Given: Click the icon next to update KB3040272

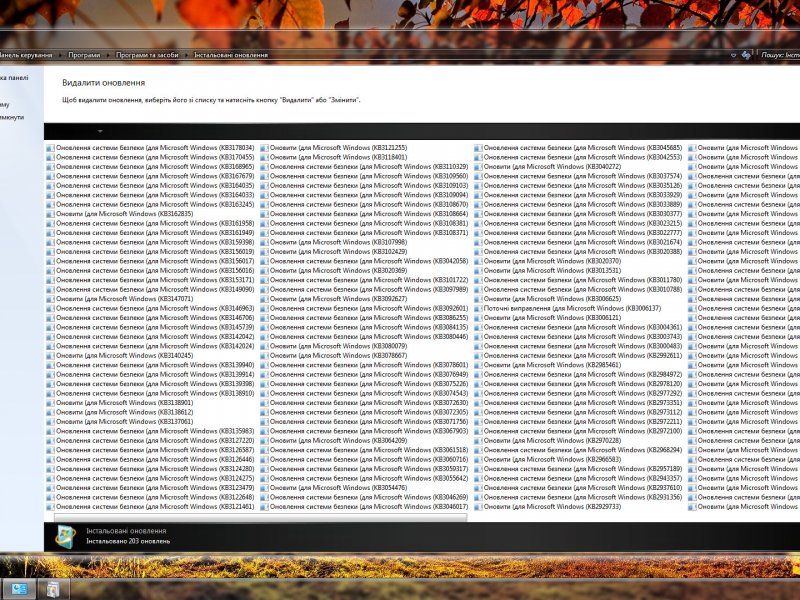Looking at the screenshot, I should pyautogui.click(x=478, y=167).
